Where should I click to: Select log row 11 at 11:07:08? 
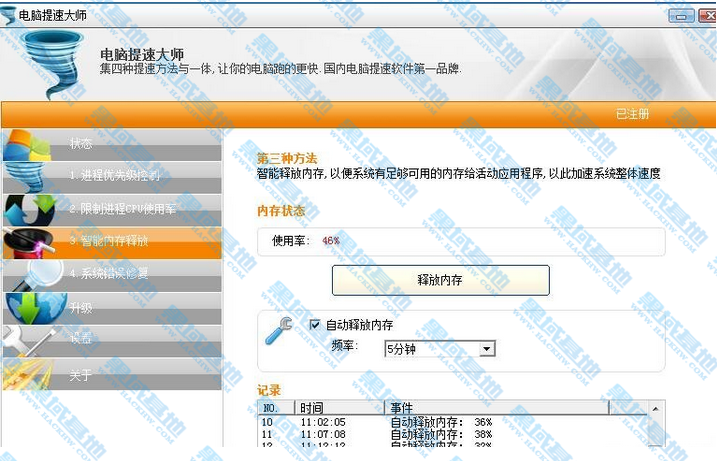coord(452,434)
